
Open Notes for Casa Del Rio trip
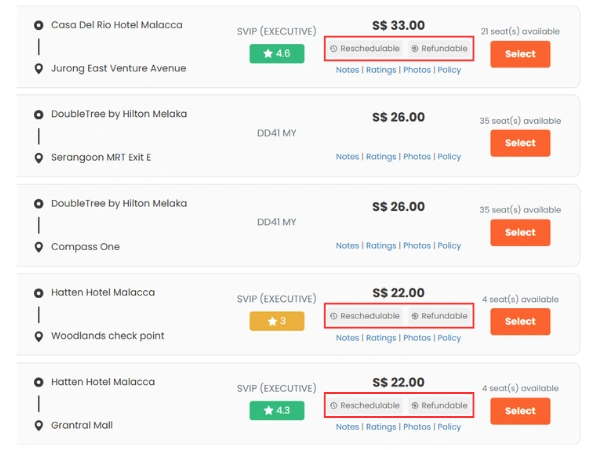(x=347, y=70)
